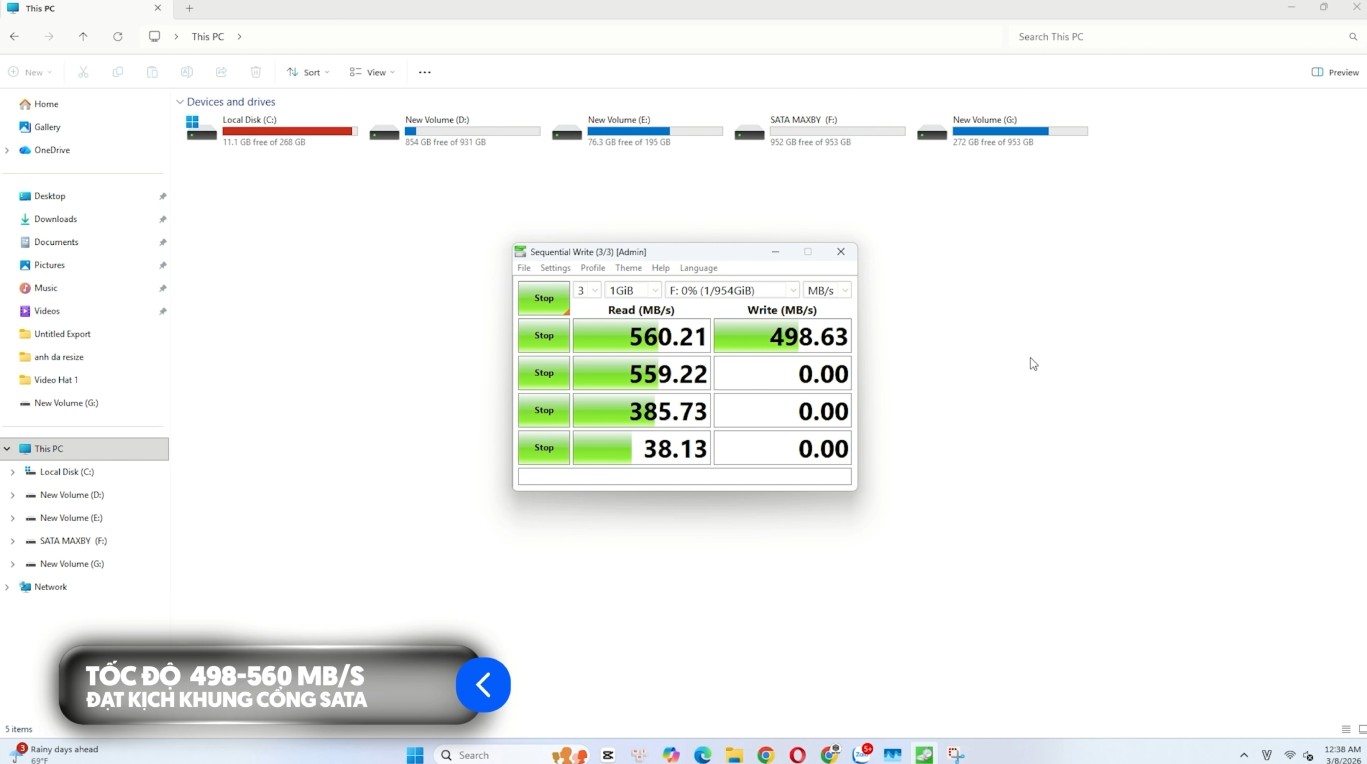
Task: Launch Microsoft Edge from the taskbar
Action: coord(703,755)
